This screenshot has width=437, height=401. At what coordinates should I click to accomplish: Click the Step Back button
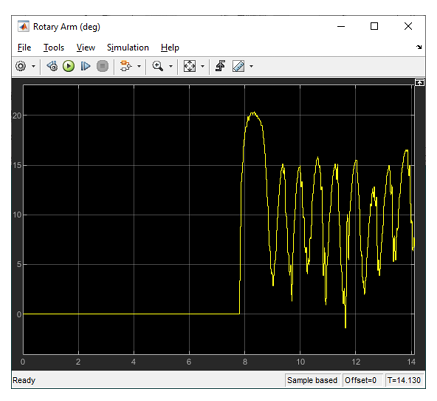point(52,66)
